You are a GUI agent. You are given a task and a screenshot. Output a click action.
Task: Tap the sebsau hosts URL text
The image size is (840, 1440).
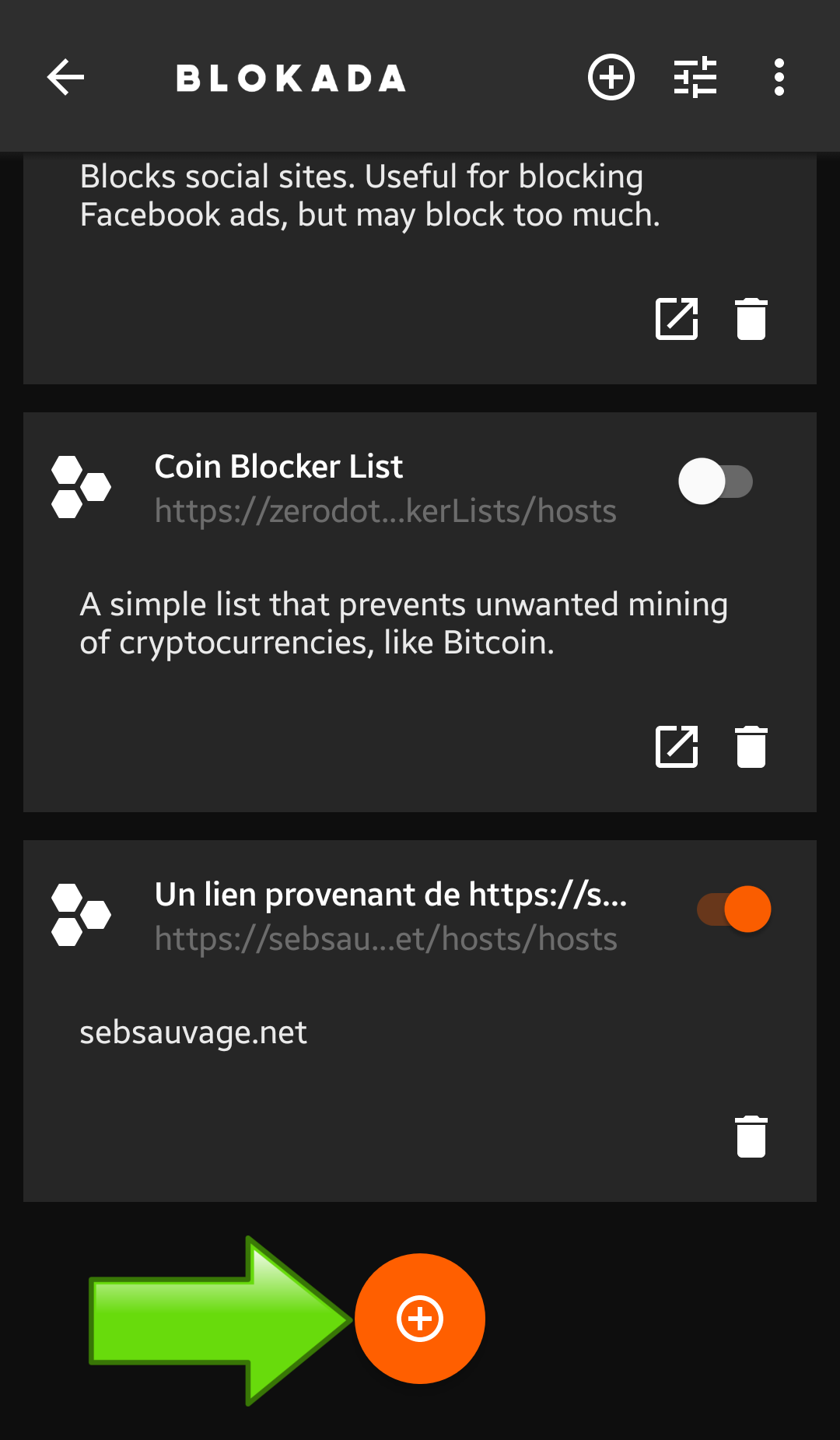386,939
